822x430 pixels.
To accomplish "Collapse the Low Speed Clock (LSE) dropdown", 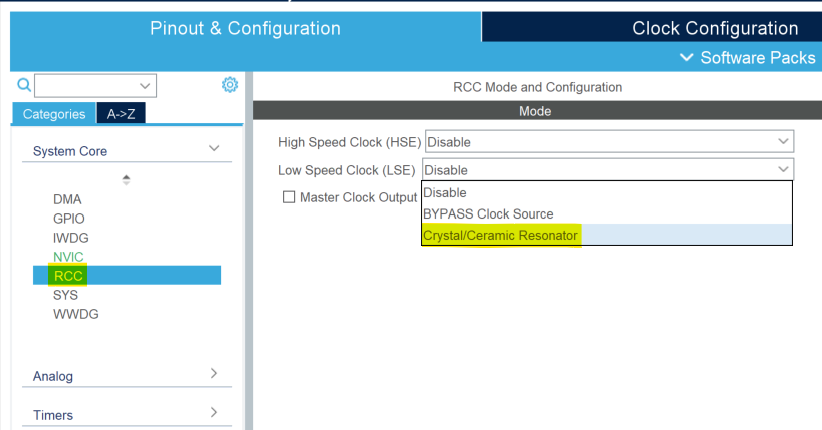I will point(783,169).
